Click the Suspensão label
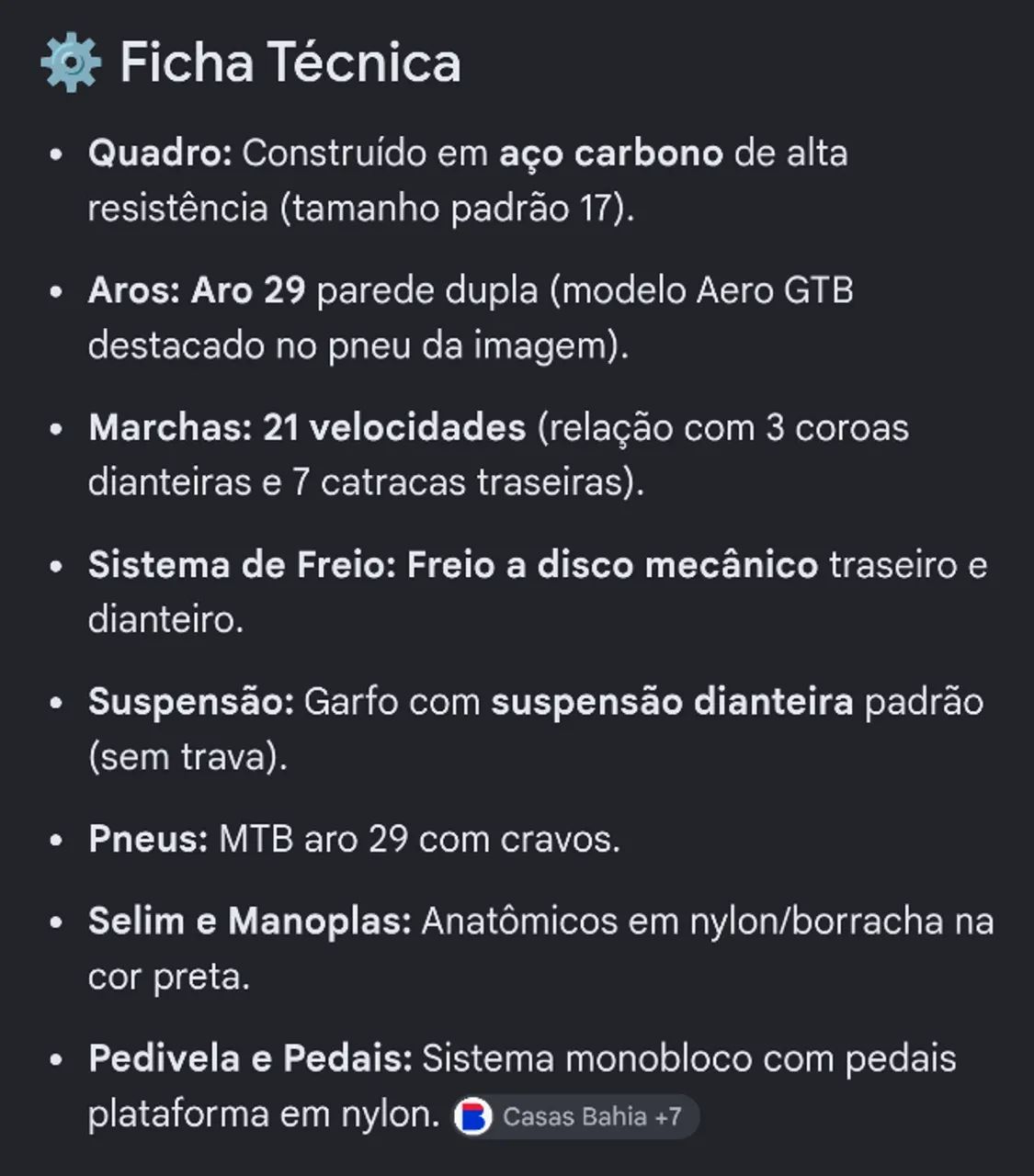Image resolution: width=1034 pixels, height=1176 pixels. click(191, 703)
